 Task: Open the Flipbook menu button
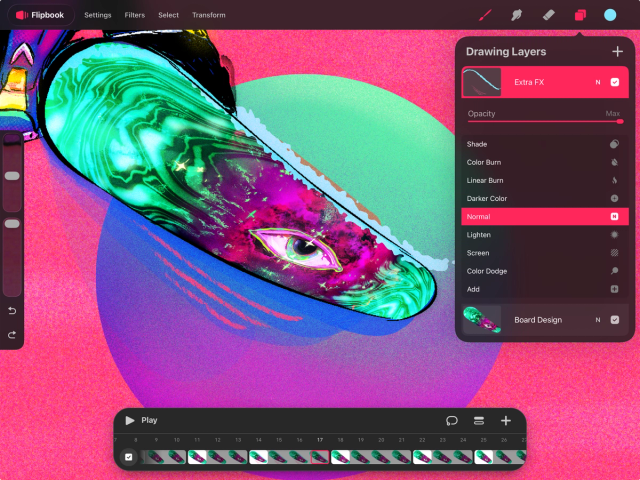40,15
